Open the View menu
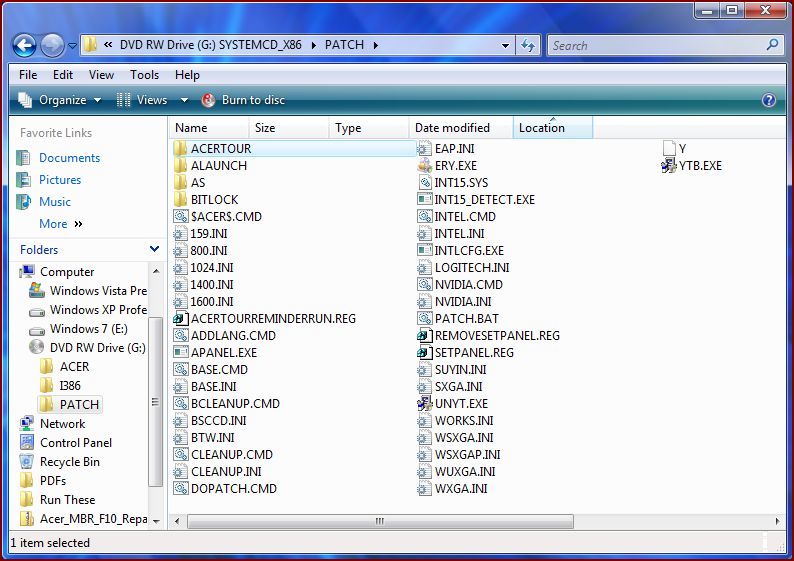794x561 pixels. (x=101, y=75)
